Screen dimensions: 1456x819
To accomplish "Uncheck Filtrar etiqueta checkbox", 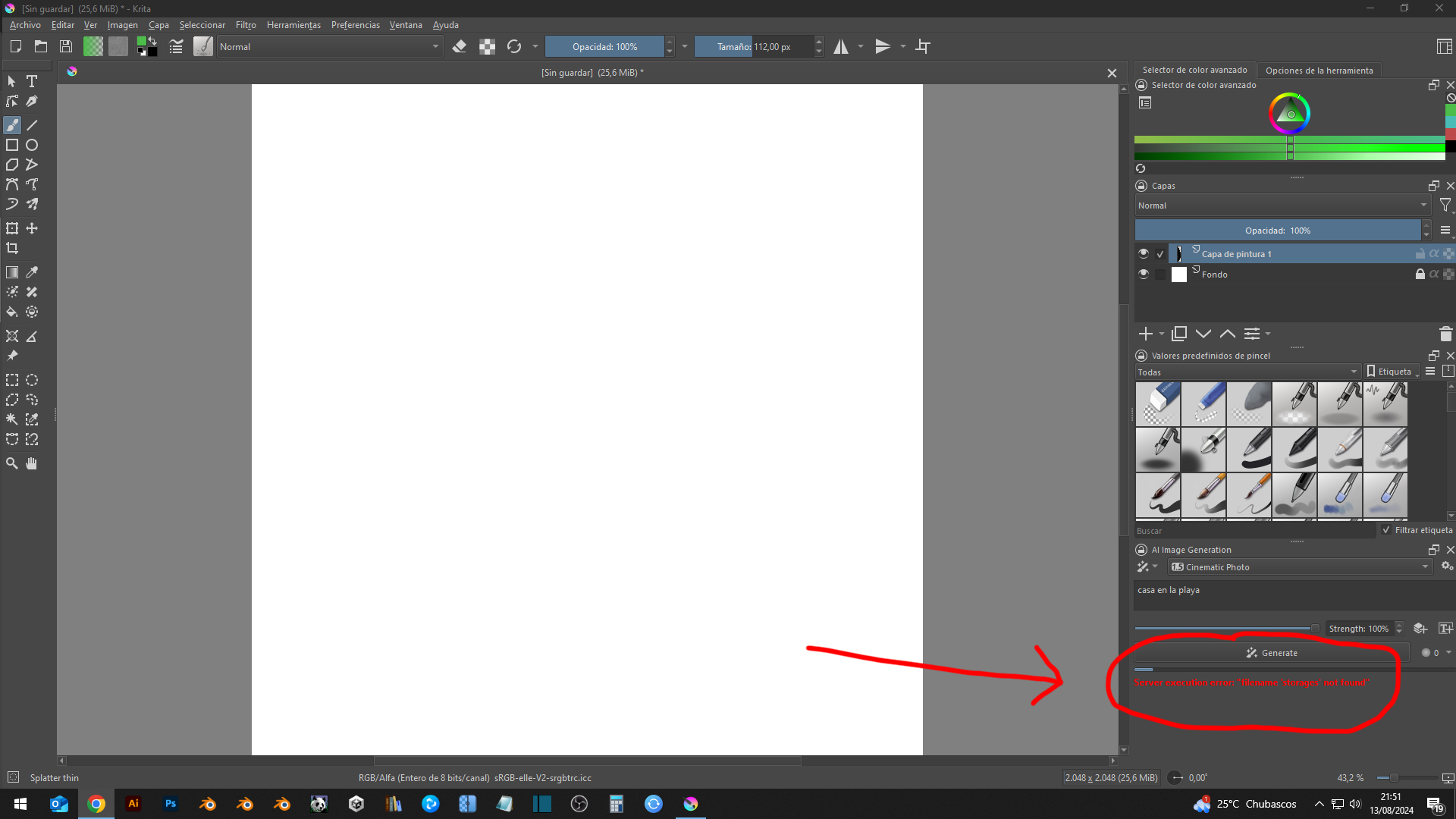I will 1386,530.
